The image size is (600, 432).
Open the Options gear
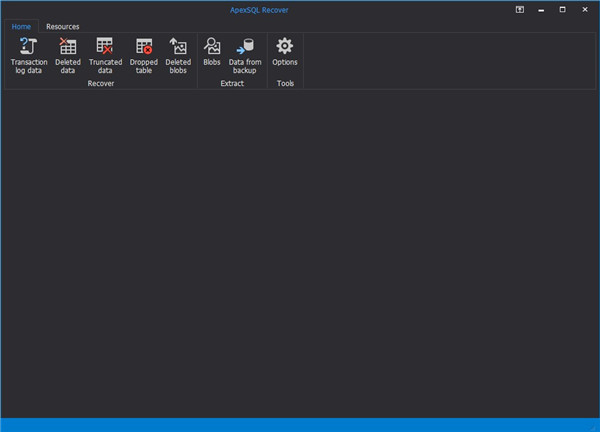285,52
